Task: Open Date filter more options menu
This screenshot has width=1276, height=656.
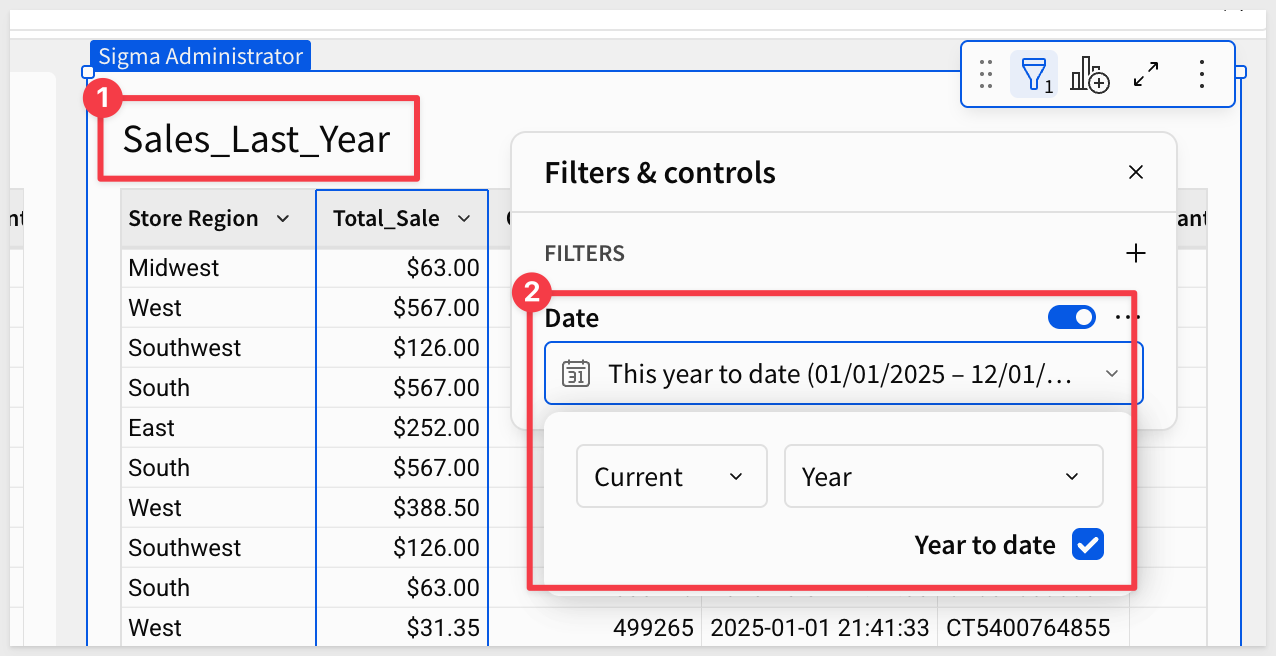Action: click(1127, 317)
